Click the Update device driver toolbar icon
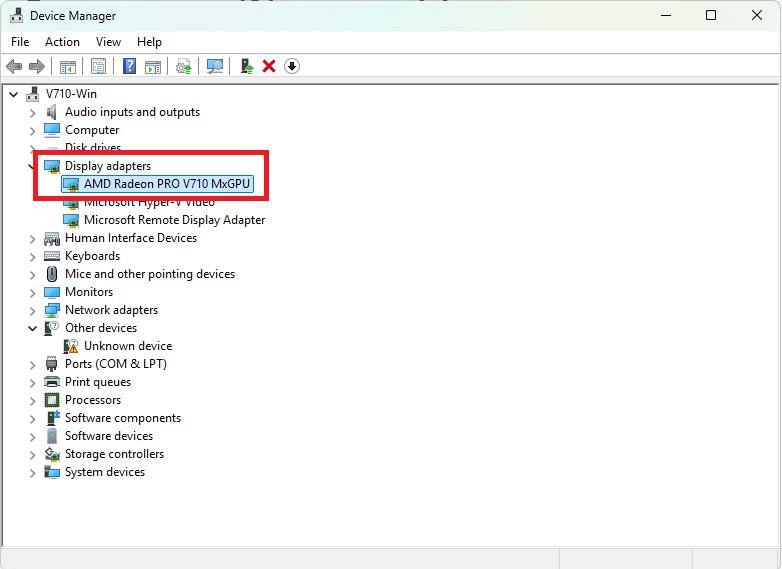The width and height of the screenshot is (782, 569). pos(184,66)
